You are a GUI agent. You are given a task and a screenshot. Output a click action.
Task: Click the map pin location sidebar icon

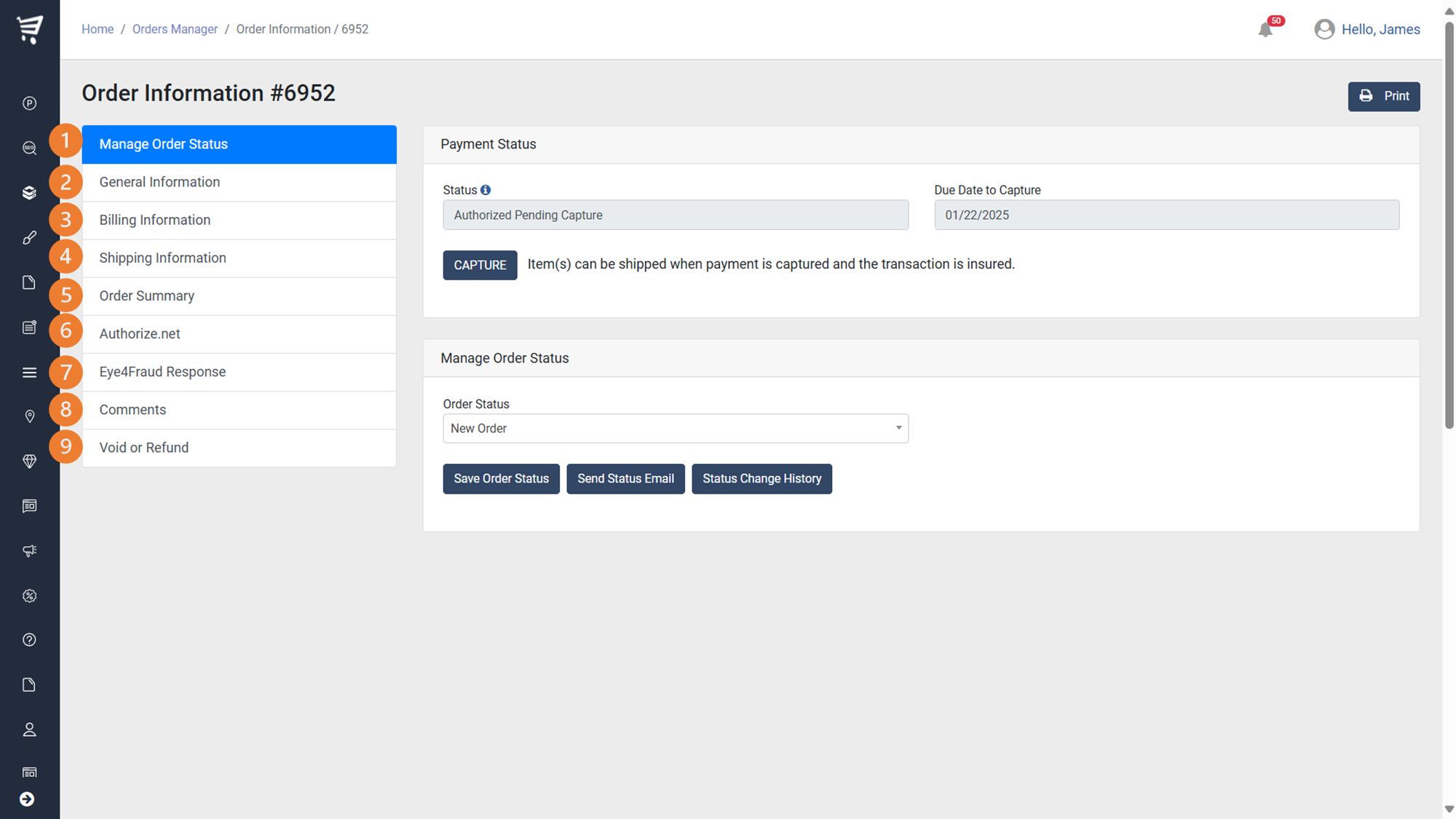pyautogui.click(x=29, y=416)
